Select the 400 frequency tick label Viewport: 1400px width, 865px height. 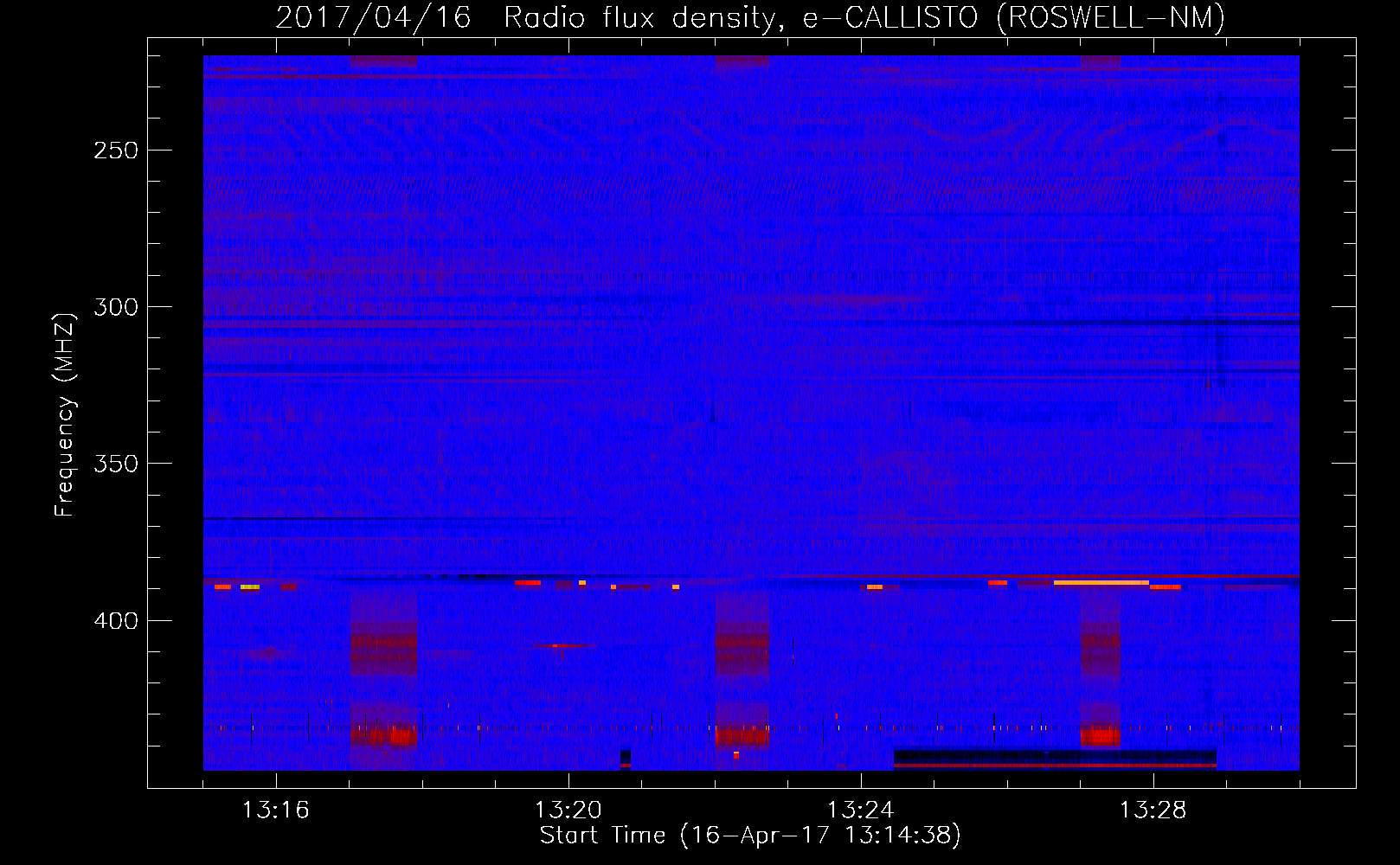[116, 621]
